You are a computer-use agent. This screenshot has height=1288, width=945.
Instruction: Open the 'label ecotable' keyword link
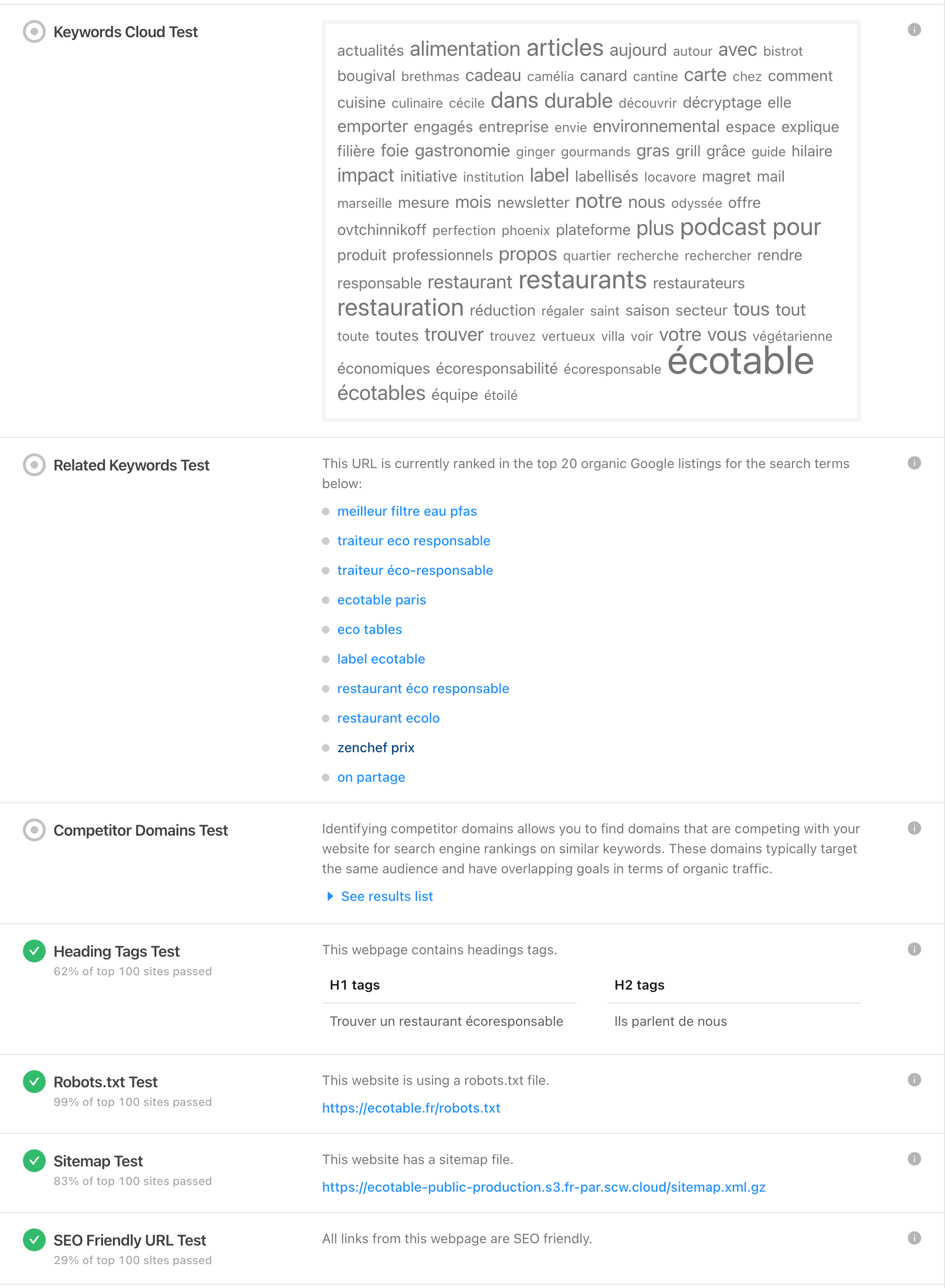tap(381, 659)
